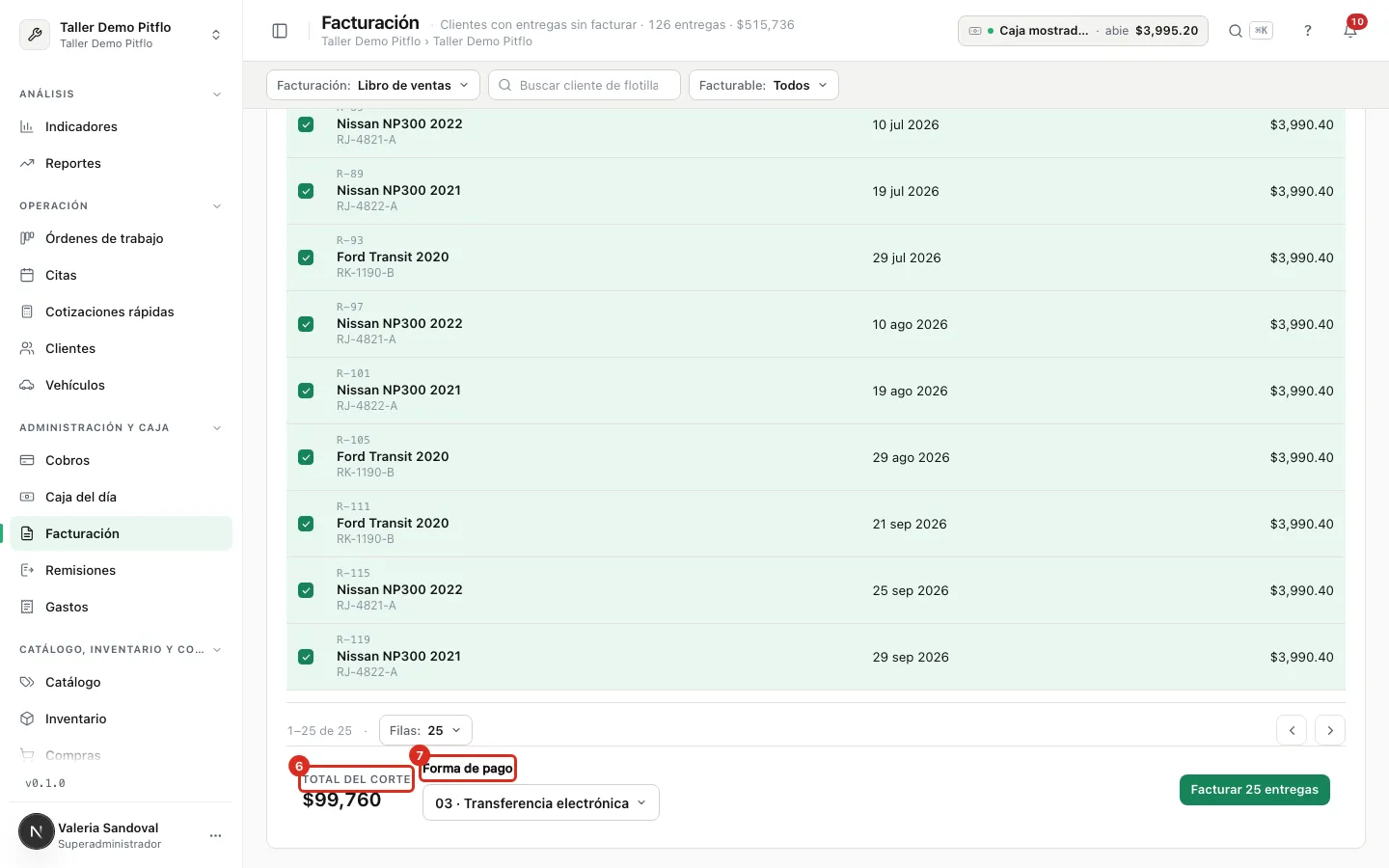Open Vehículos in the sidebar
This screenshot has width=1389, height=868.
(x=122, y=385)
